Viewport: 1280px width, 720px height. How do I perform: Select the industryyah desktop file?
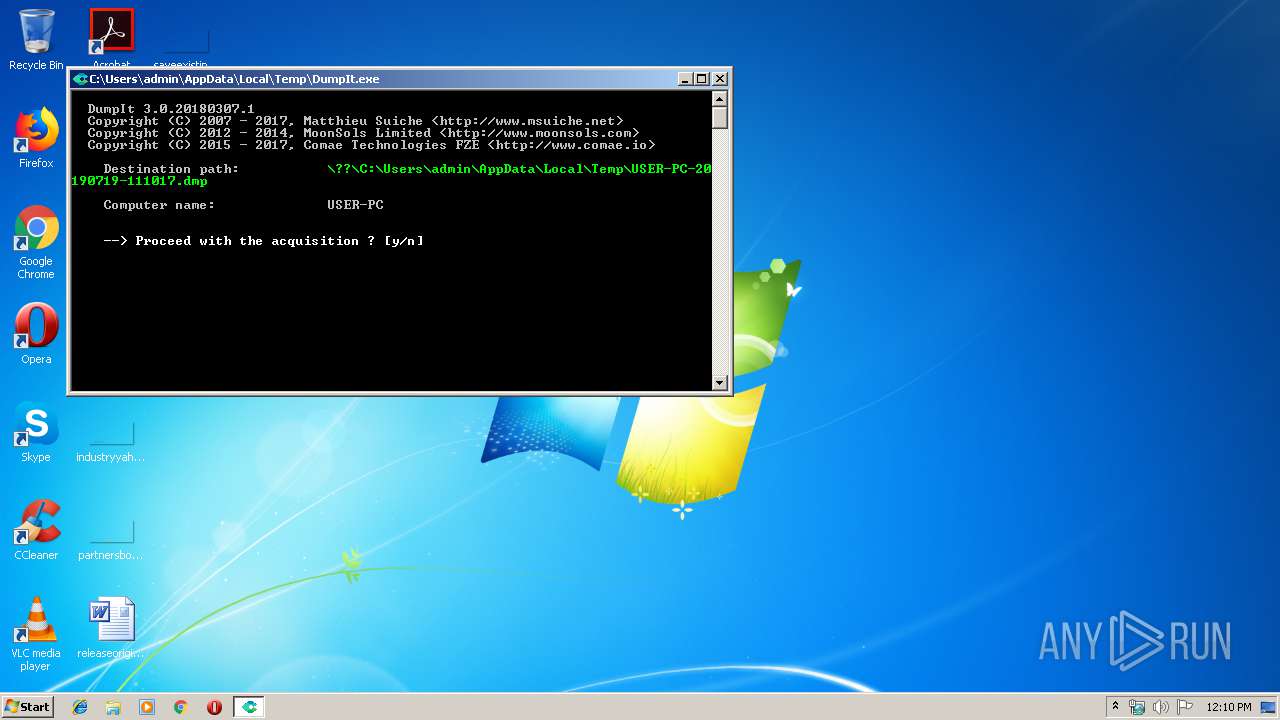pyautogui.click(x=111, y=440)
